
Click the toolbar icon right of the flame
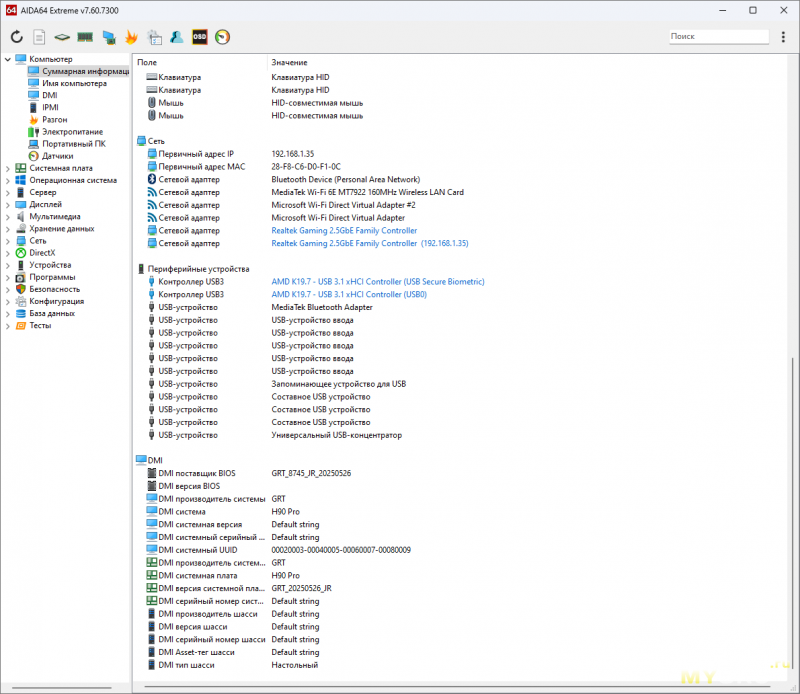point(154,37)
